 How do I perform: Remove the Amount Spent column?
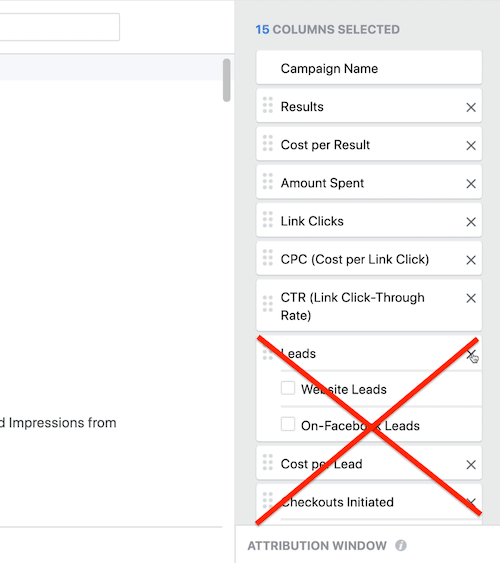tap(471, 183)
